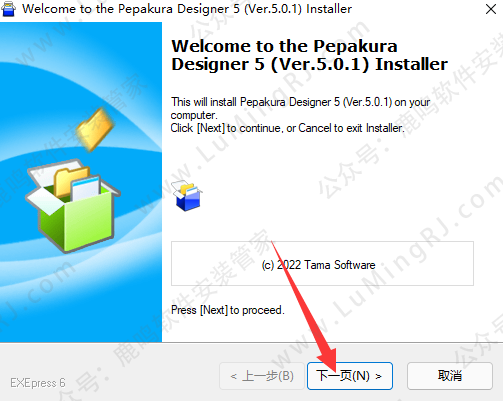The image size is (503, 401).
Task: Click the (c) 2022 Tama Software box
Action: [322, 263]
